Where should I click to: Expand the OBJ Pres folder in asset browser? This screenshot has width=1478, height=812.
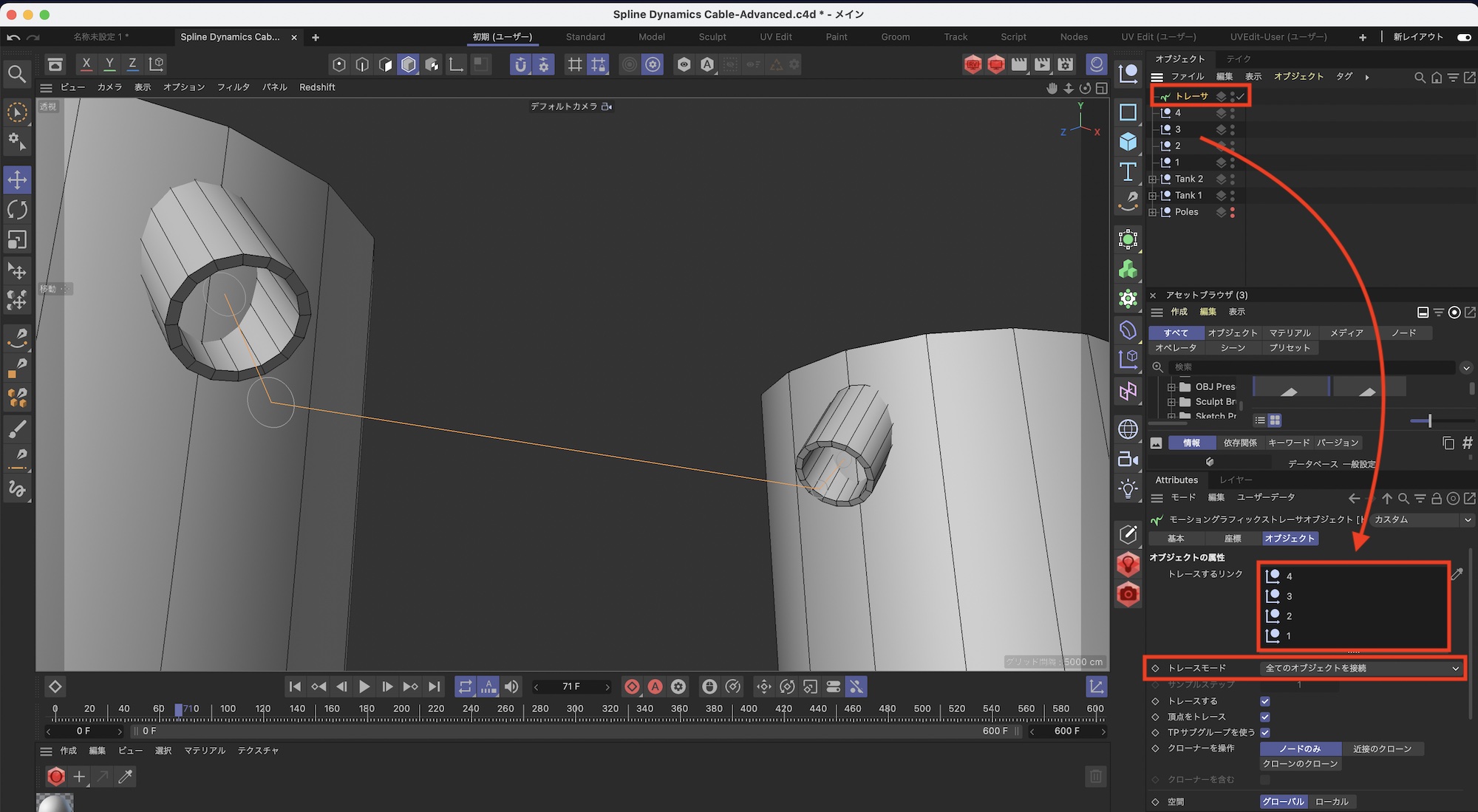click(1171, 387)
